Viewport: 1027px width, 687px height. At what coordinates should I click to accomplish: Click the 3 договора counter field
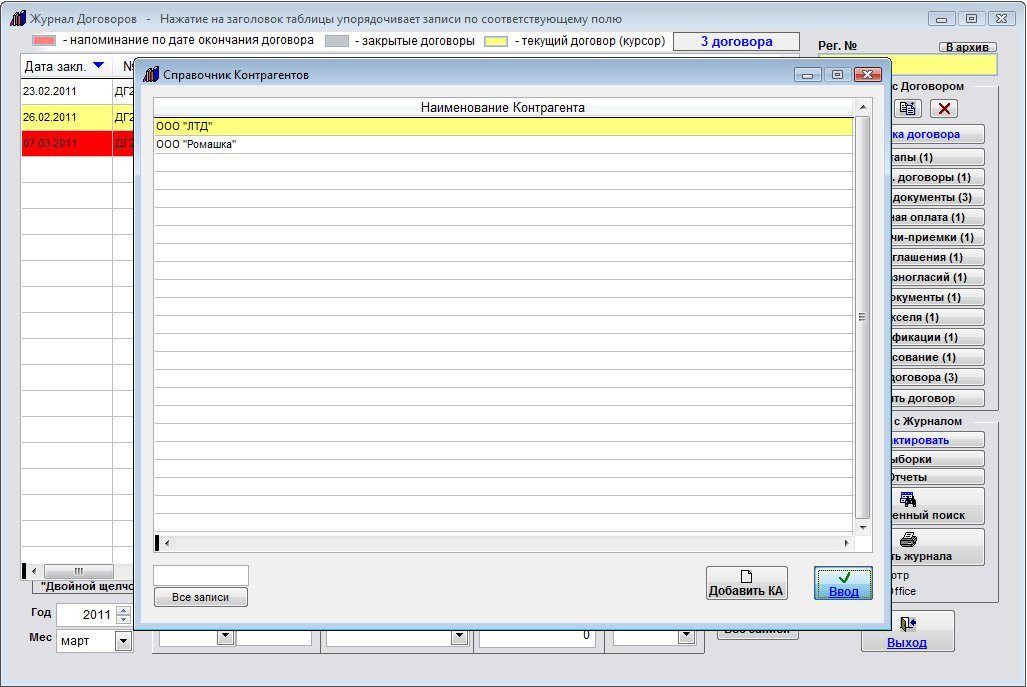[736, 41]
